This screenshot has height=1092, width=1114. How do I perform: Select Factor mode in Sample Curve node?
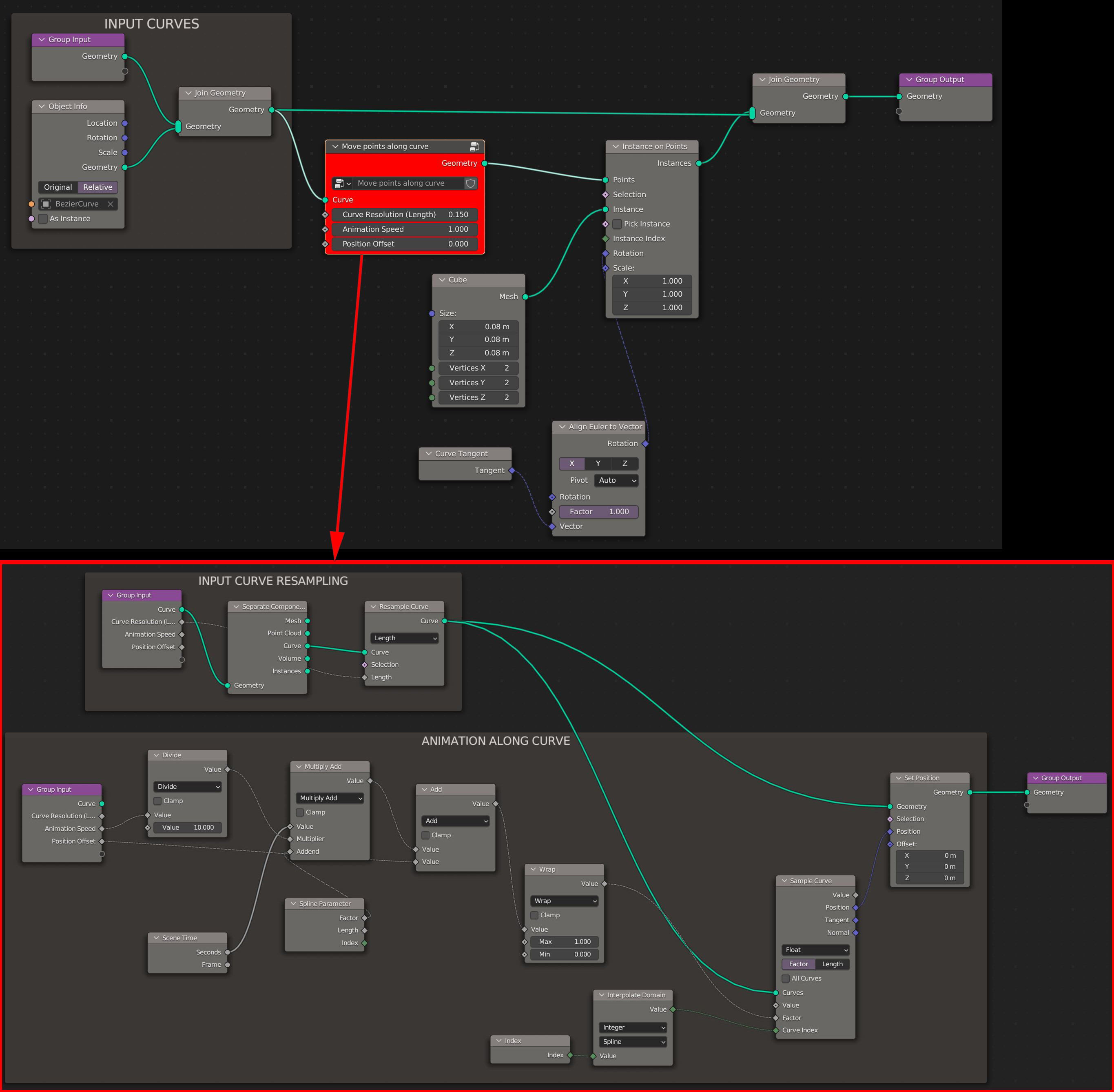point(798,964)
